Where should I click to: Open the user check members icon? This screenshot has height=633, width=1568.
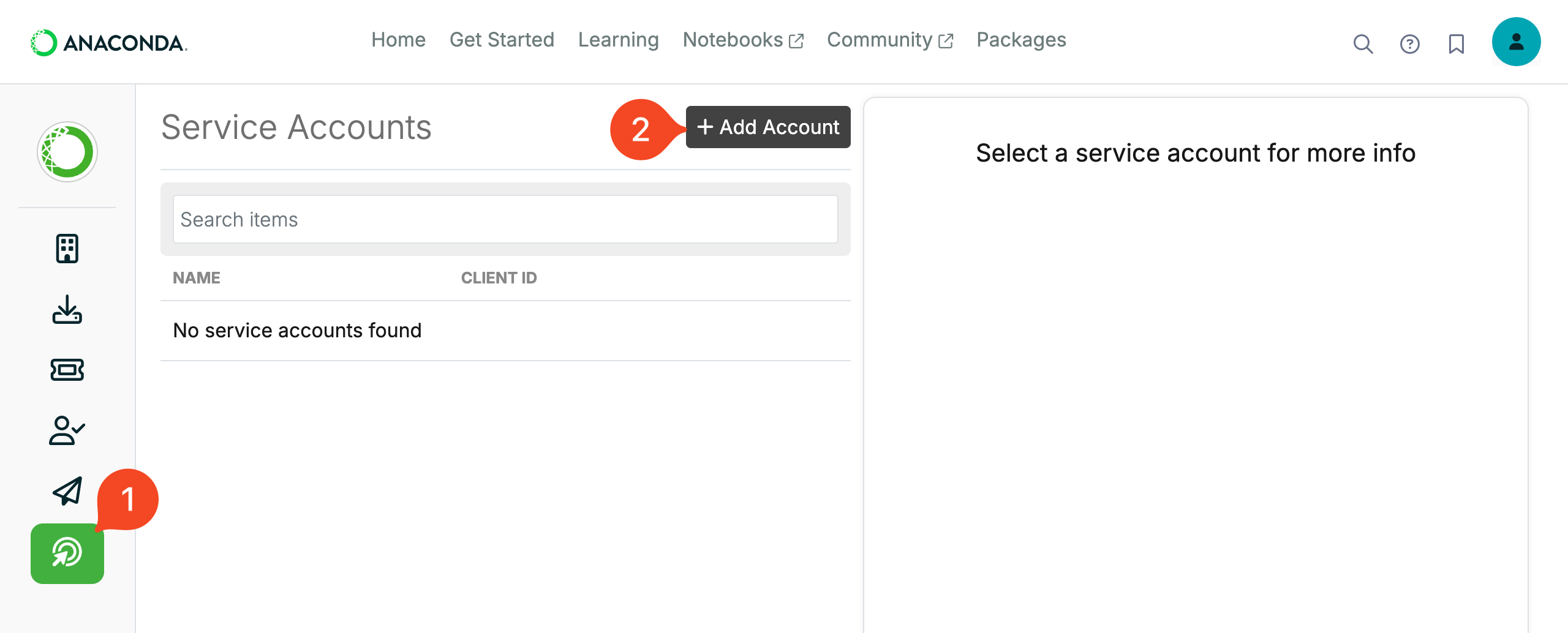(67, 430)
